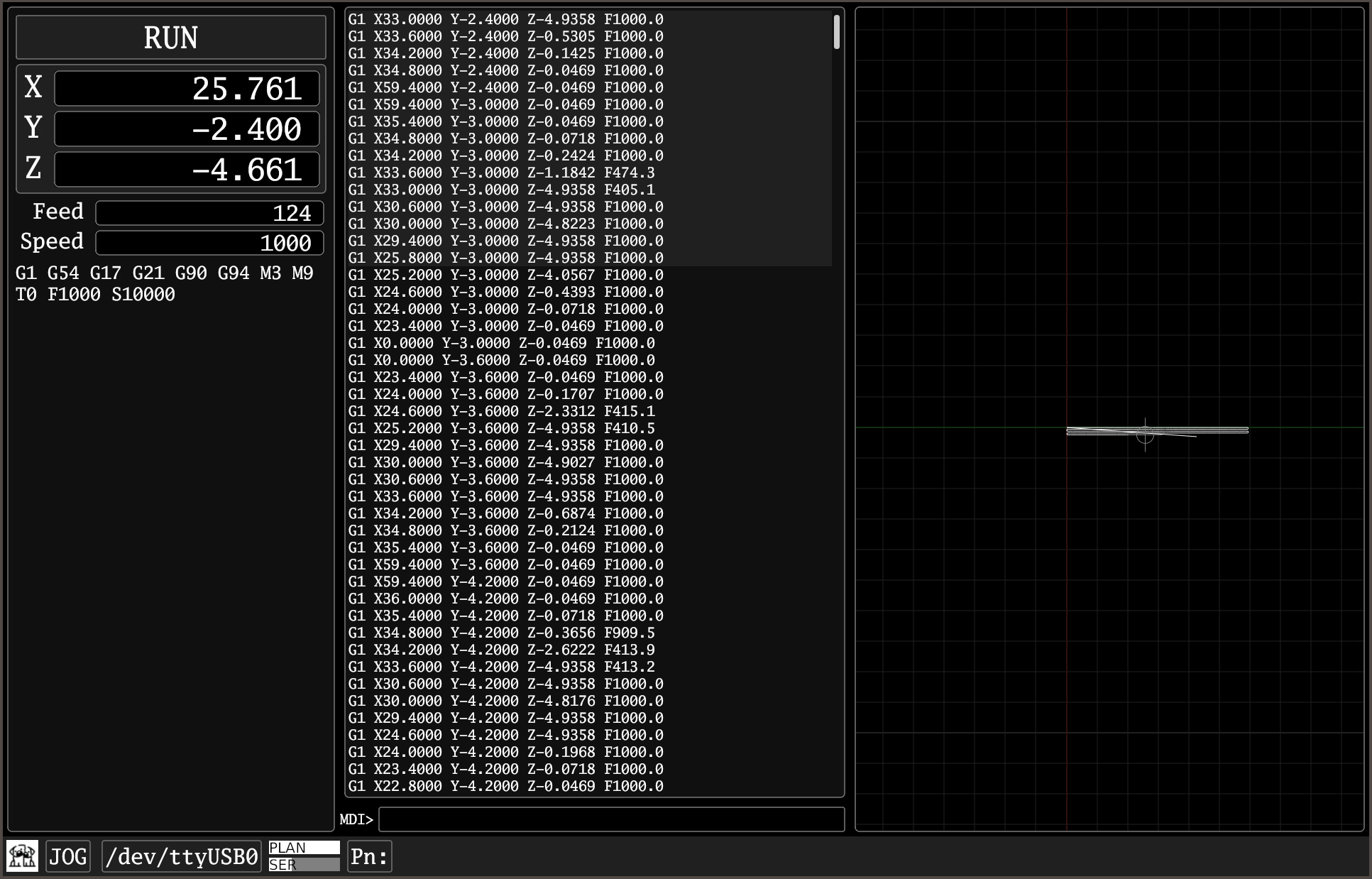Image resolution: width=1372 pixels, height=879 pixels.
Task: Click the dog logo icon in status bar
Action: point(22,856)
